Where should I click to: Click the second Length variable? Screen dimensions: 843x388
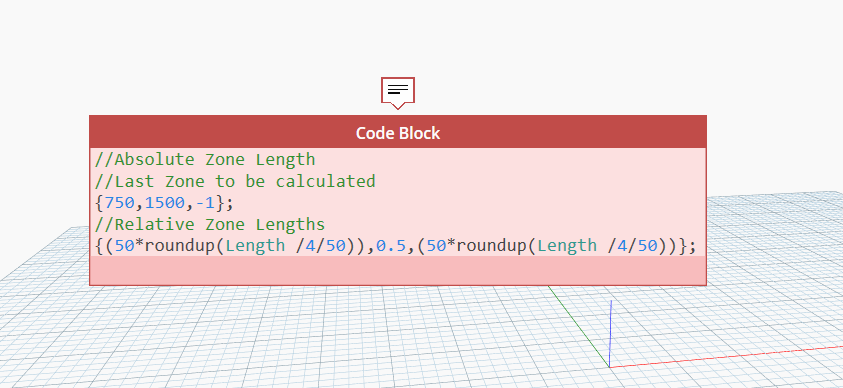567,246
